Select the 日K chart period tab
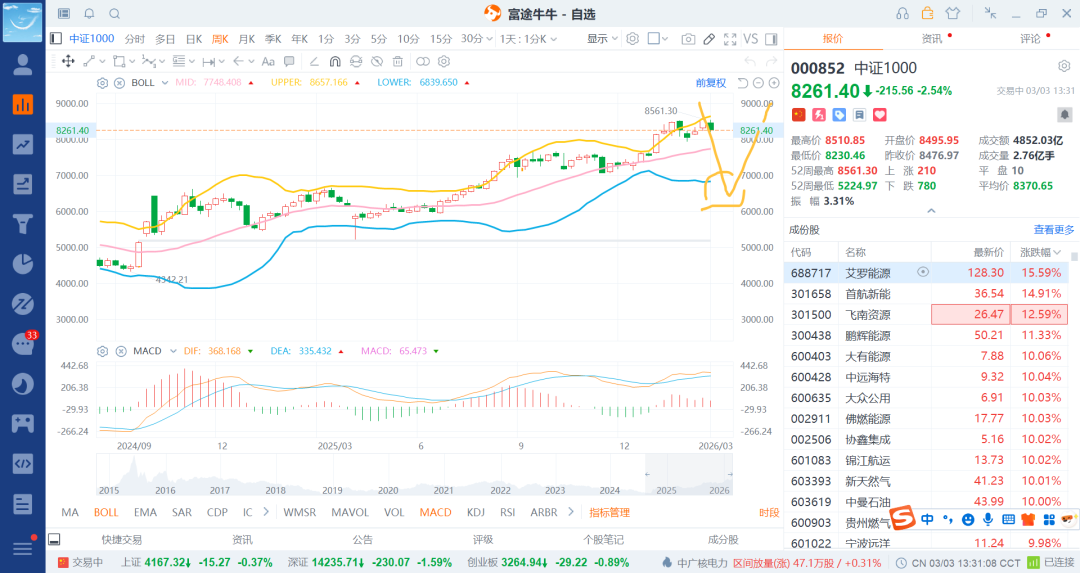 point(192,39)
